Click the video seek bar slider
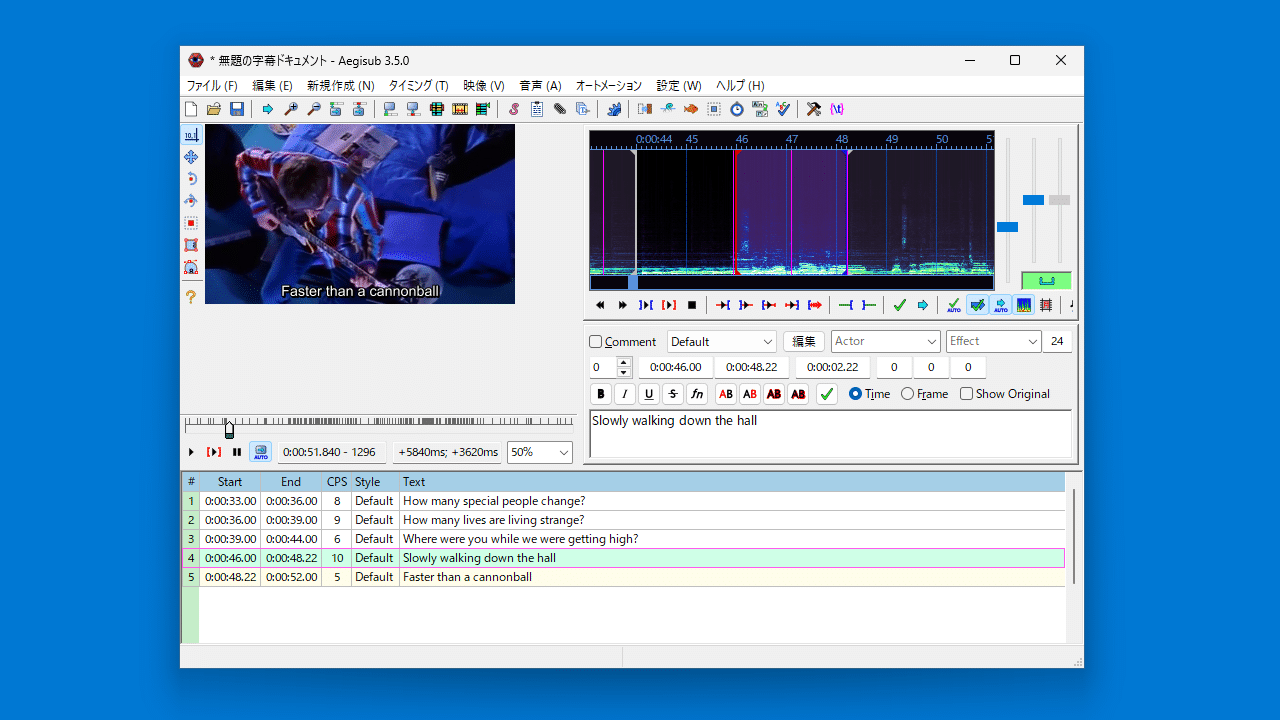This screenshot has height=720, width=1280. click(x=229, y=429)
